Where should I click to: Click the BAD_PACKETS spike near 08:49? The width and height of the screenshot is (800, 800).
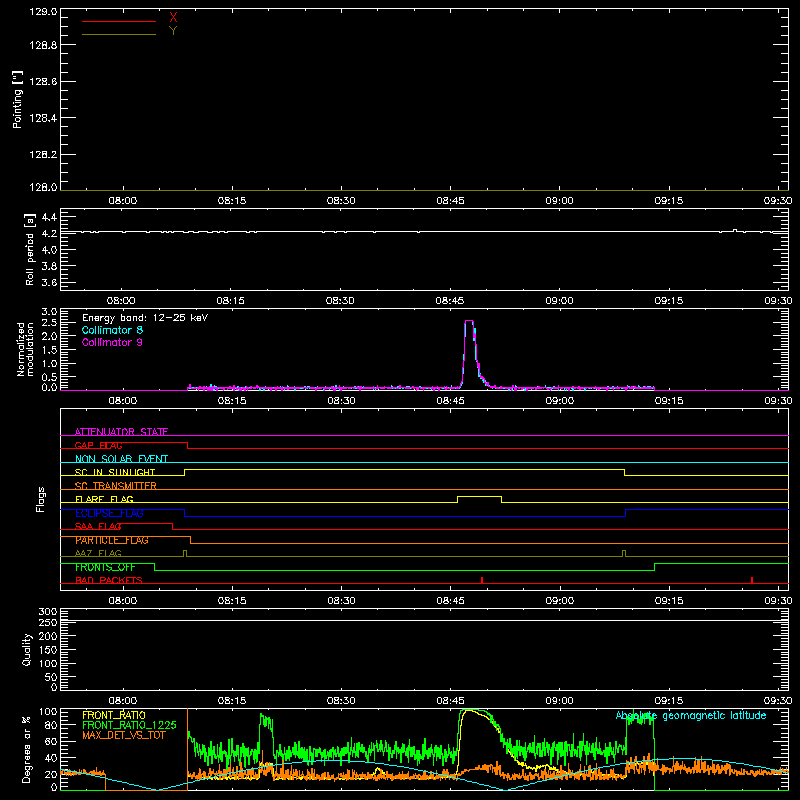coord(482,580)
